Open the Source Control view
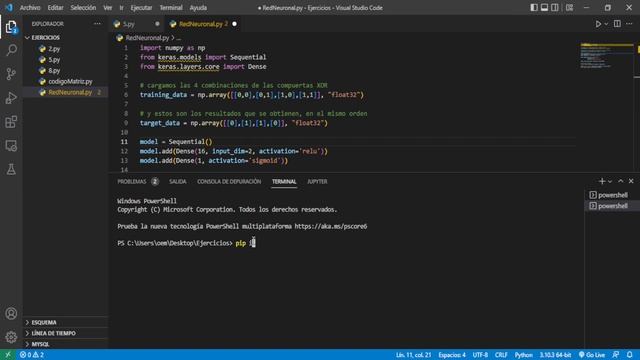The image size is (640, 360). click(x=11, y=74)
